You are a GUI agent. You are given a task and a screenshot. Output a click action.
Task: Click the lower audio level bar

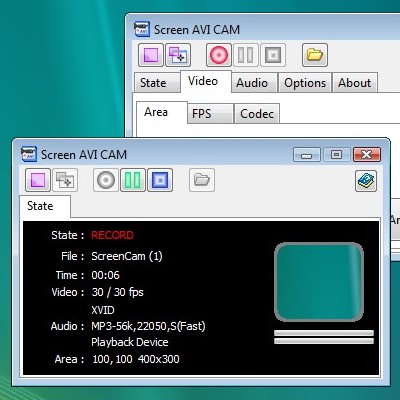[324, 341]
